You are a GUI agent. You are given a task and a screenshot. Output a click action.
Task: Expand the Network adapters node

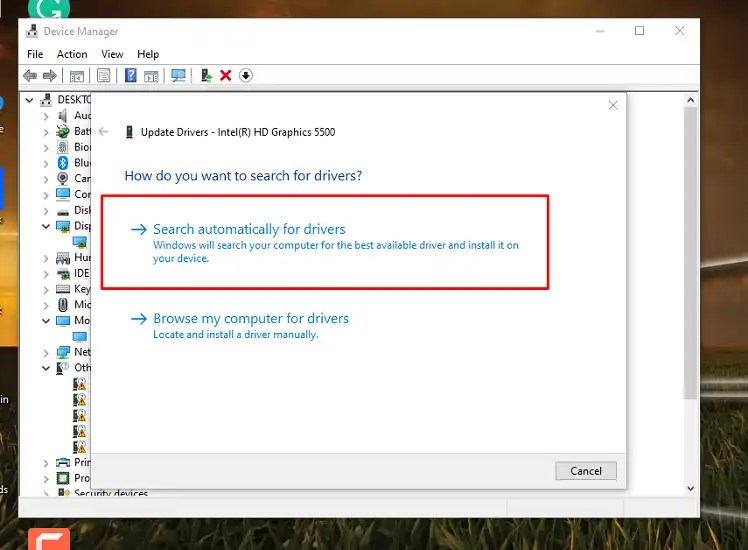click(46, 353)
